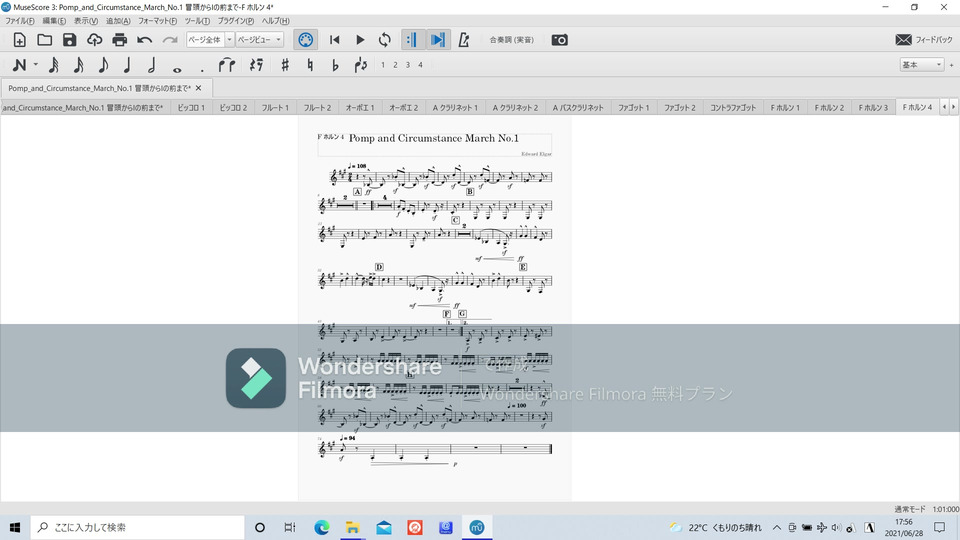The width and height of the screenshot is (960, 540).
Task: Open the 基本 workspace dropdown
Action: tap(921, 65)
